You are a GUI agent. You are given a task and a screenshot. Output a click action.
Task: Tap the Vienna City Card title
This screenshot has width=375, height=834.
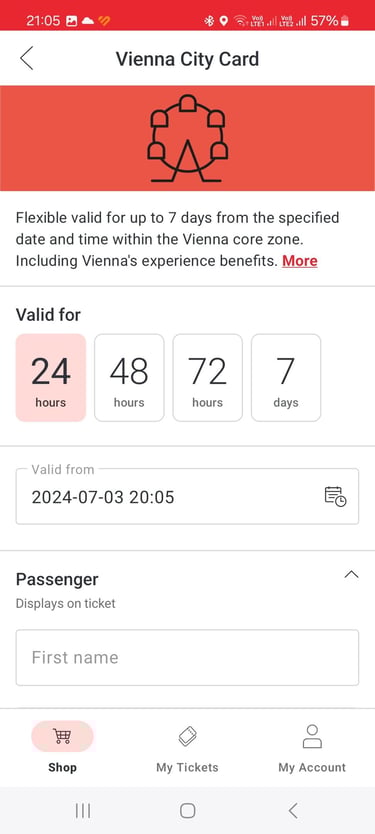click(187, 59)
